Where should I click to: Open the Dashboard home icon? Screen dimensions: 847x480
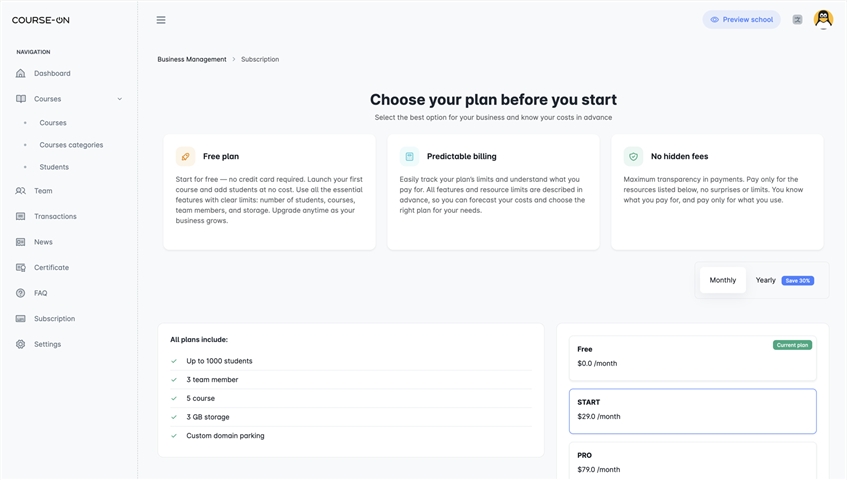(21, 73)
